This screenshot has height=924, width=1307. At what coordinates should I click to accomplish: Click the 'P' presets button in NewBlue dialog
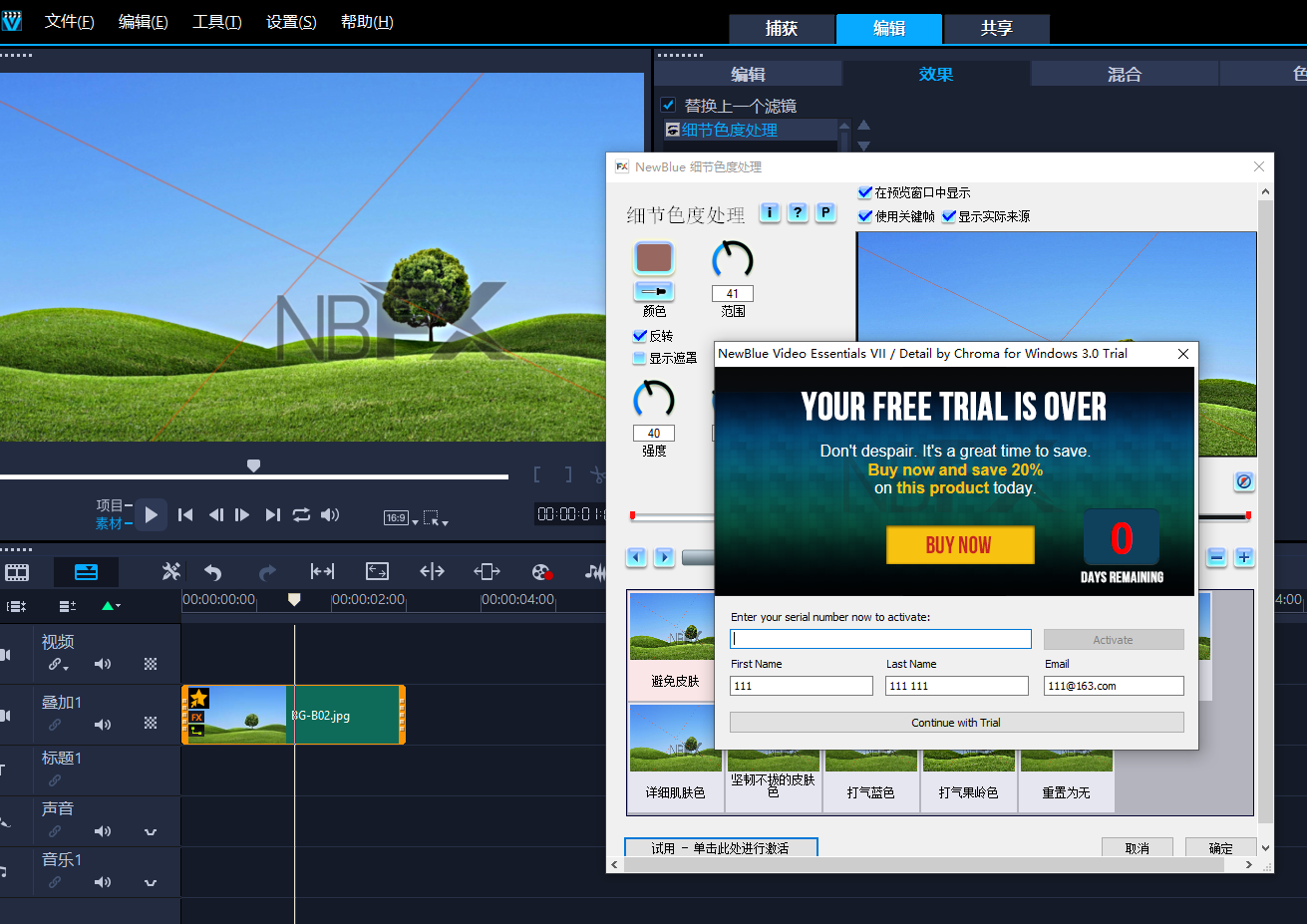point(825,212)
